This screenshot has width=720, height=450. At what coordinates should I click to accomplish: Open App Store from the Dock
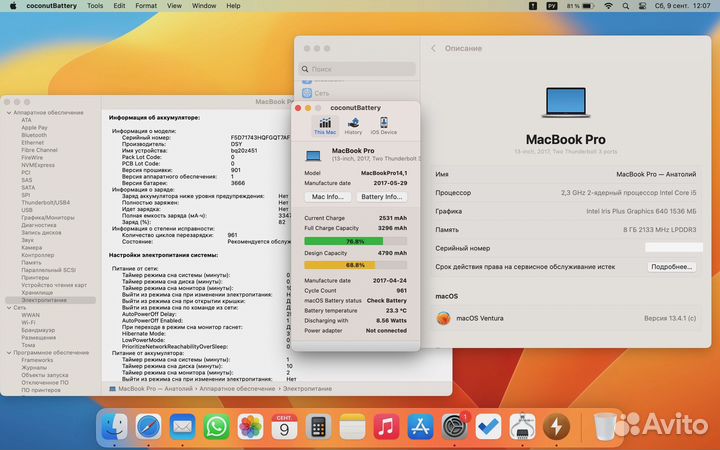pyautogui.click(x=420, y=427)
